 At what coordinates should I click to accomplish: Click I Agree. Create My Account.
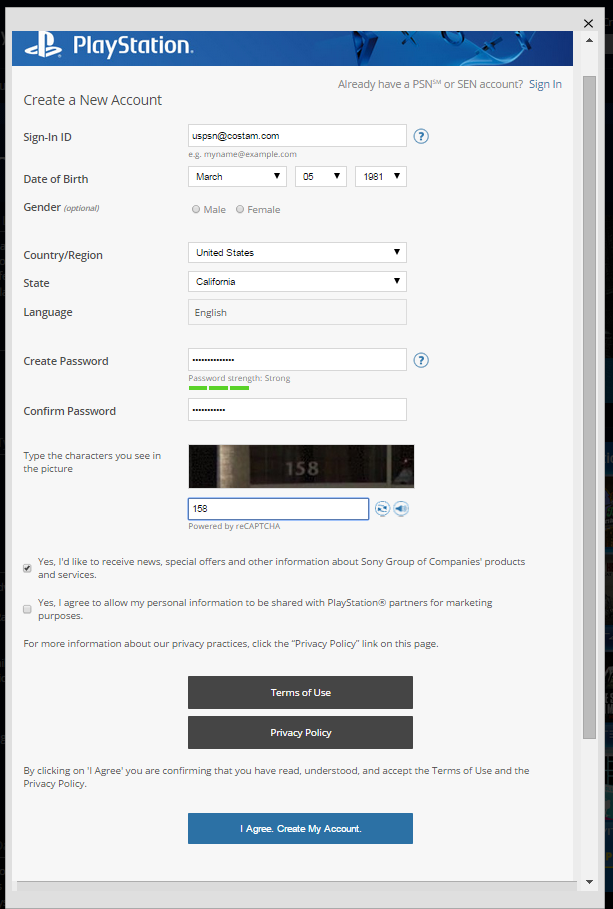300,828
